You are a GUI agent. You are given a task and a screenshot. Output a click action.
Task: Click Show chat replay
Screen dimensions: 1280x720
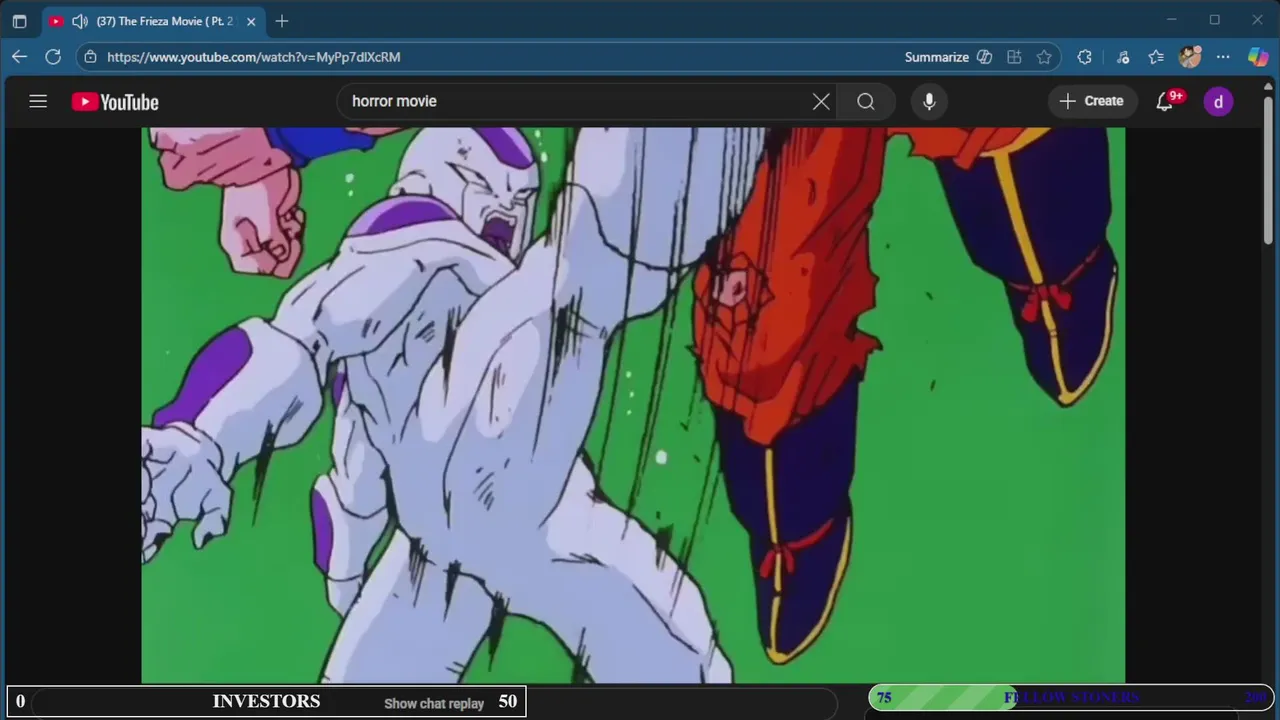tap(434, 703)
